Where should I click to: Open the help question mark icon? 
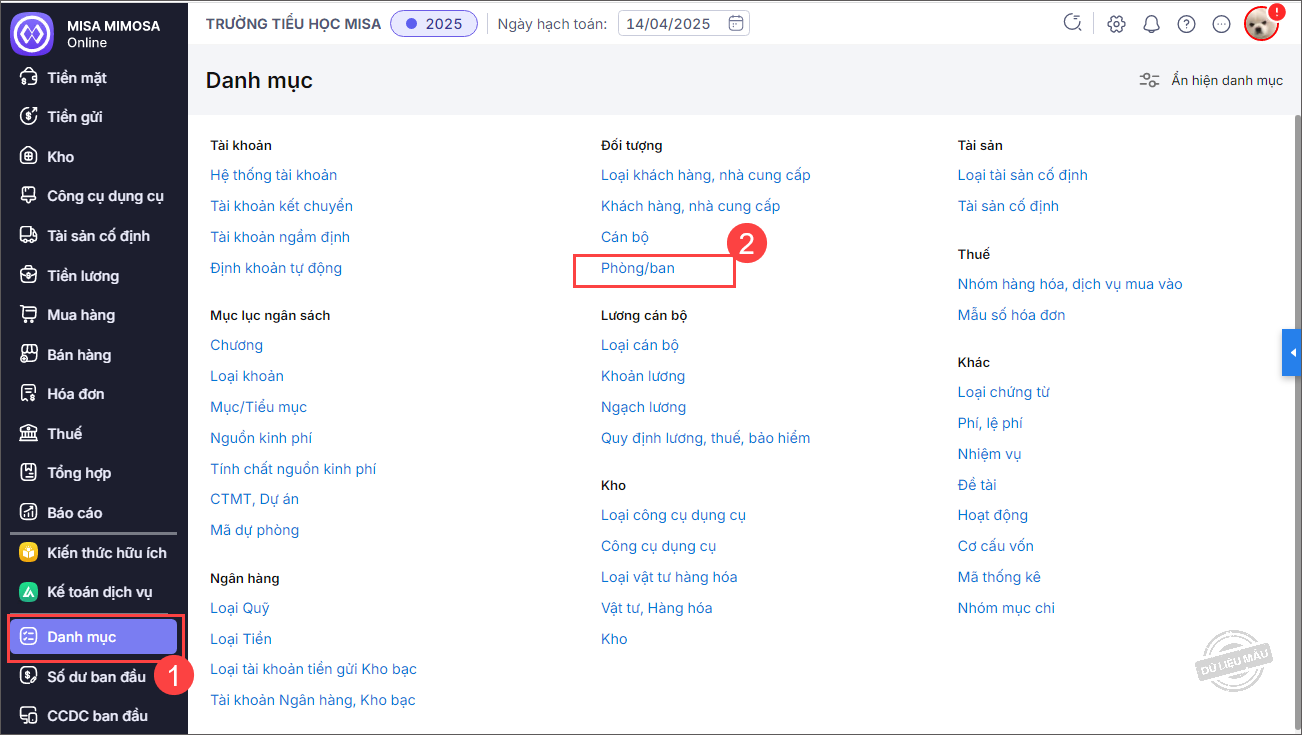[1186, 24]
